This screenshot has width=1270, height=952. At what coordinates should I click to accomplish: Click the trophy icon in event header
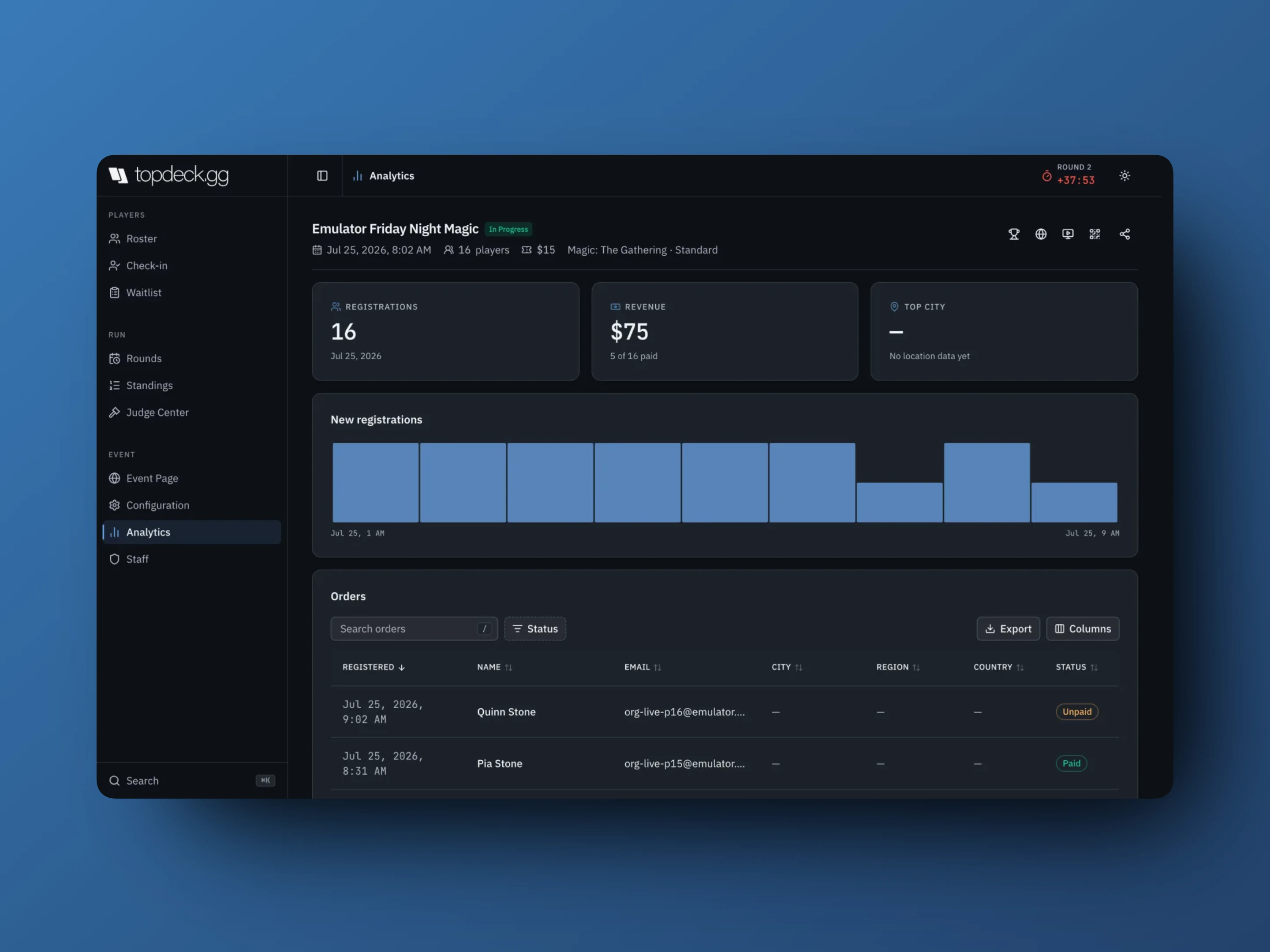tap(1014, 234)
